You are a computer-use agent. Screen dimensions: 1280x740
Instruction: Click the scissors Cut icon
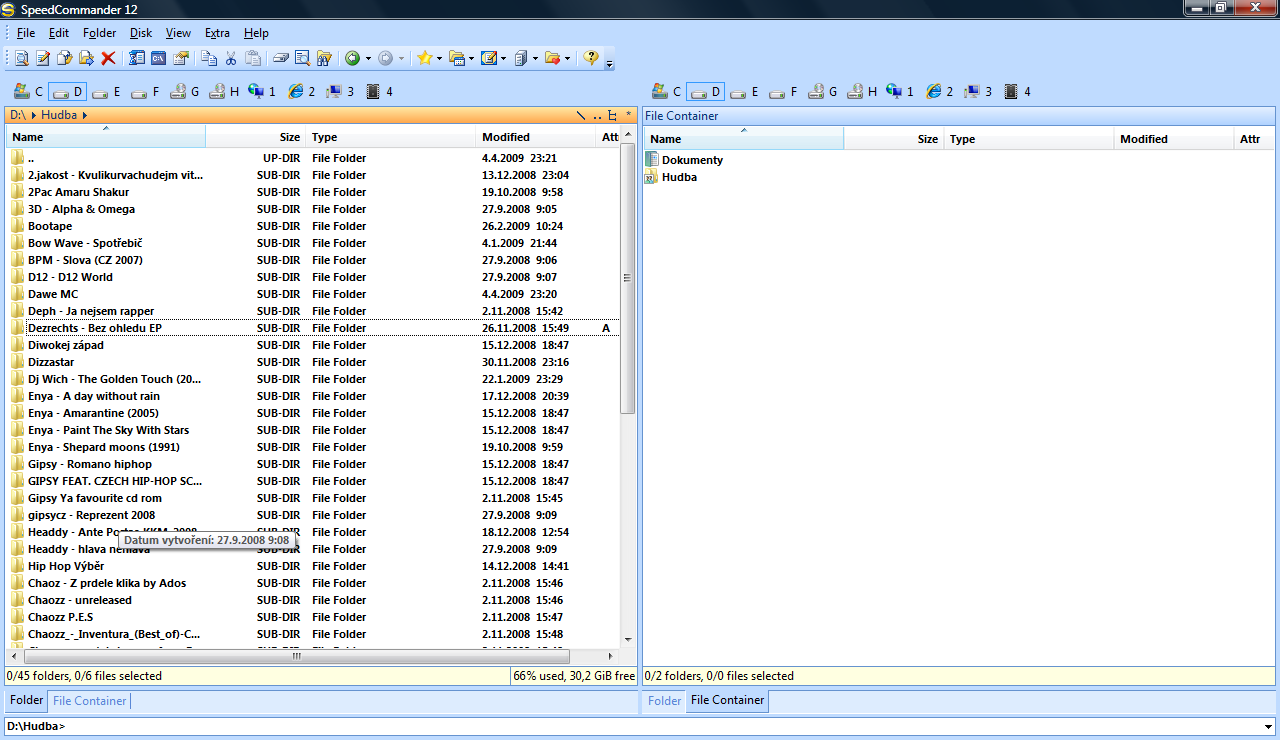click(231, 59)
